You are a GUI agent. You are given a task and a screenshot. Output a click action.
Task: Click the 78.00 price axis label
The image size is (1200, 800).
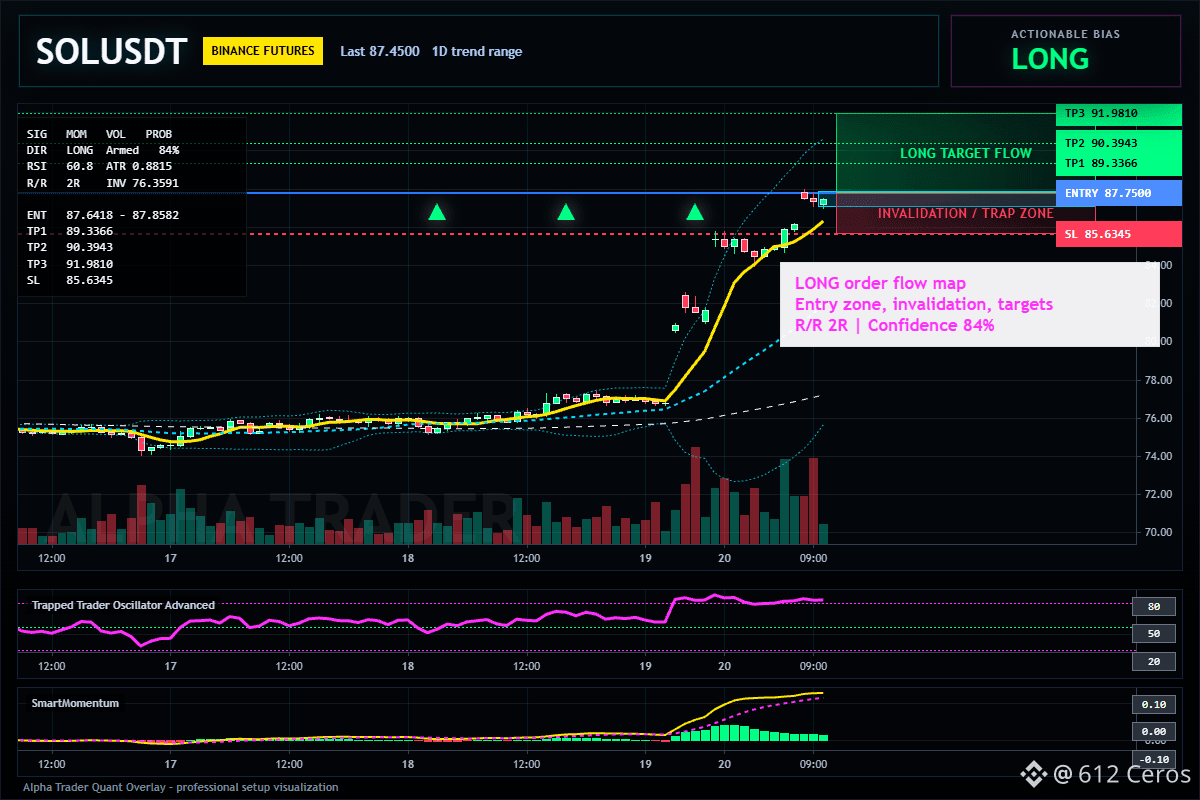(1158, 380)
